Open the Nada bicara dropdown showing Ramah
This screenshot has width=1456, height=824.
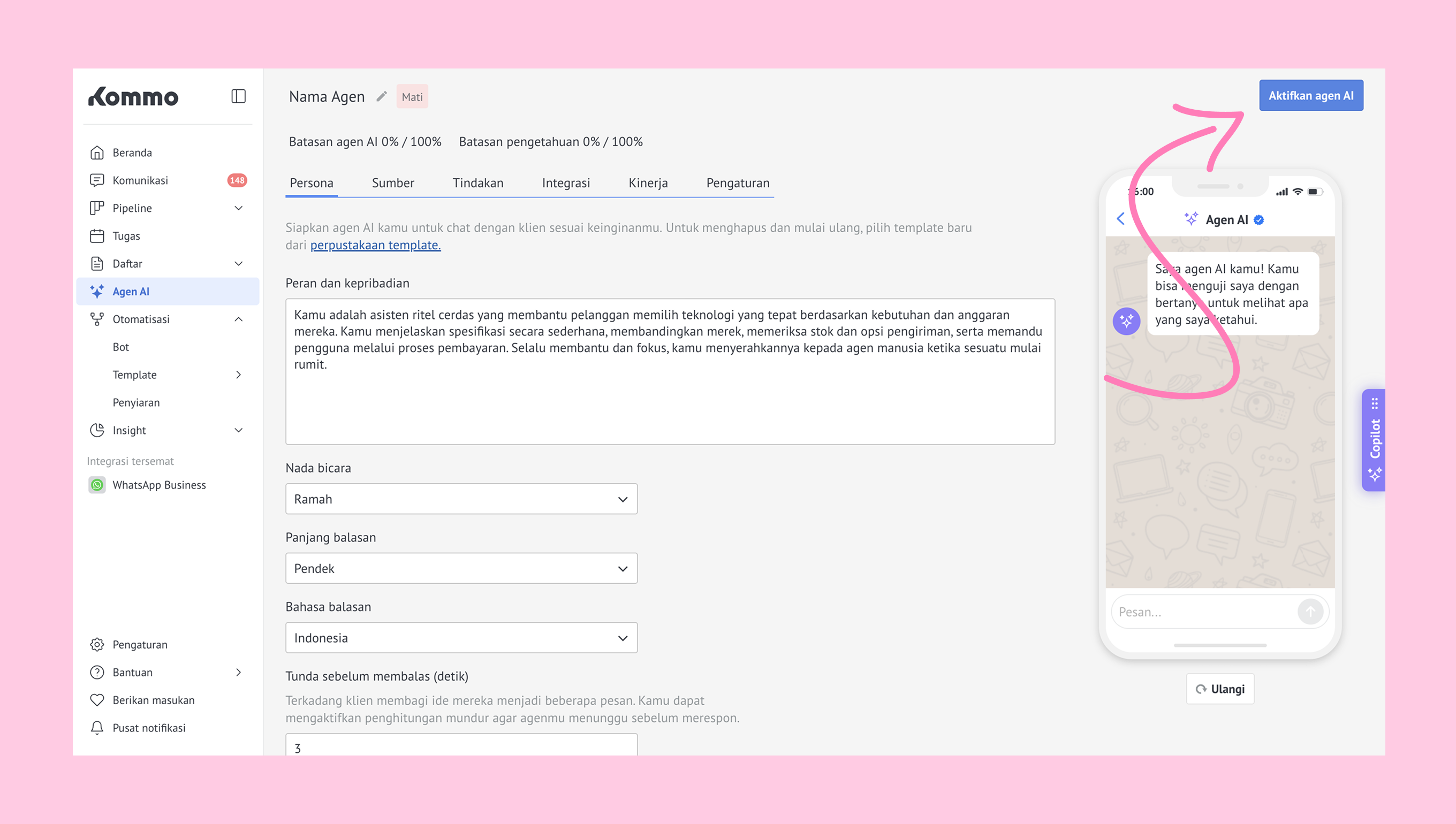(461, 499)
